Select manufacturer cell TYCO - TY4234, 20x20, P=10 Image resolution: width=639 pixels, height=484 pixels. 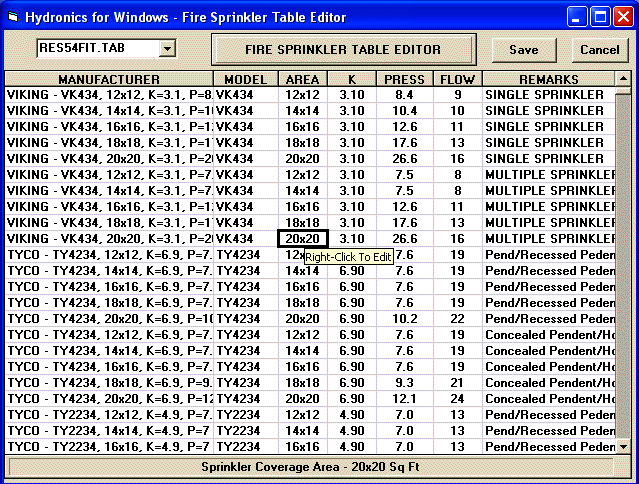109,319
